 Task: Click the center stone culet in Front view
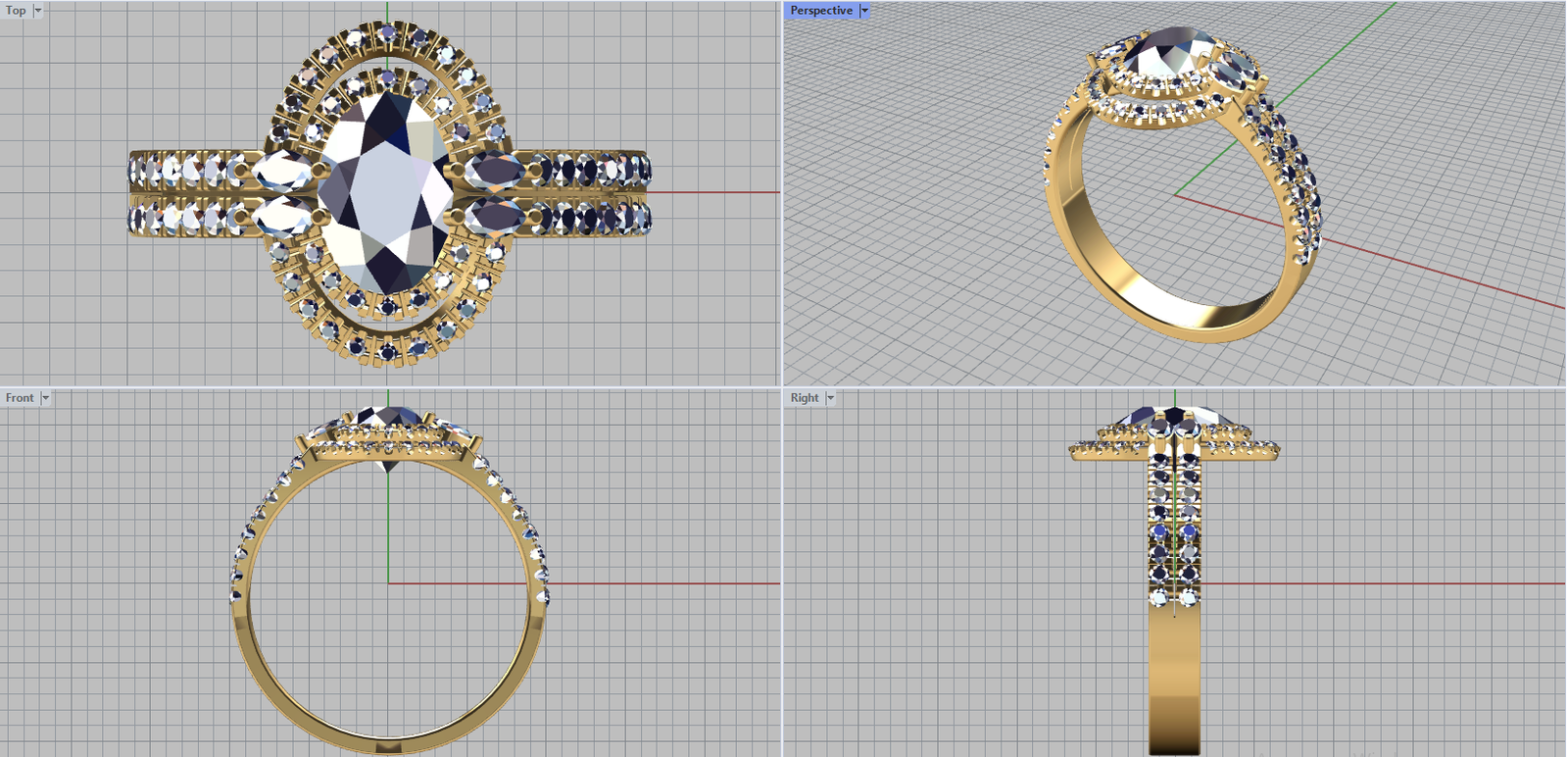pos(389,466)
